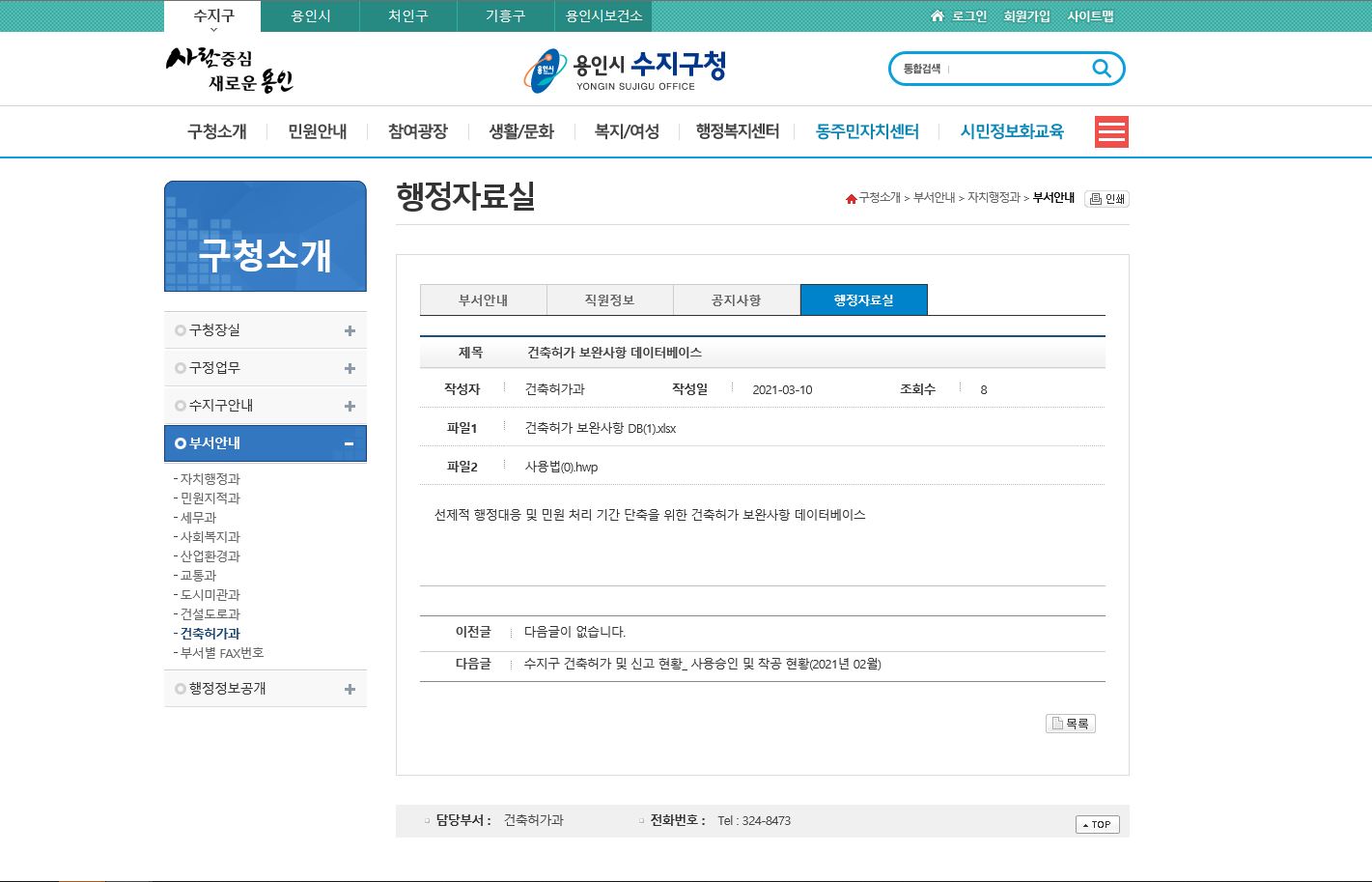The width and height of the screenshot is (1372, 882).
Task: Expand the 수지구안내 sidebar section
Action: (x=350, y=407)
